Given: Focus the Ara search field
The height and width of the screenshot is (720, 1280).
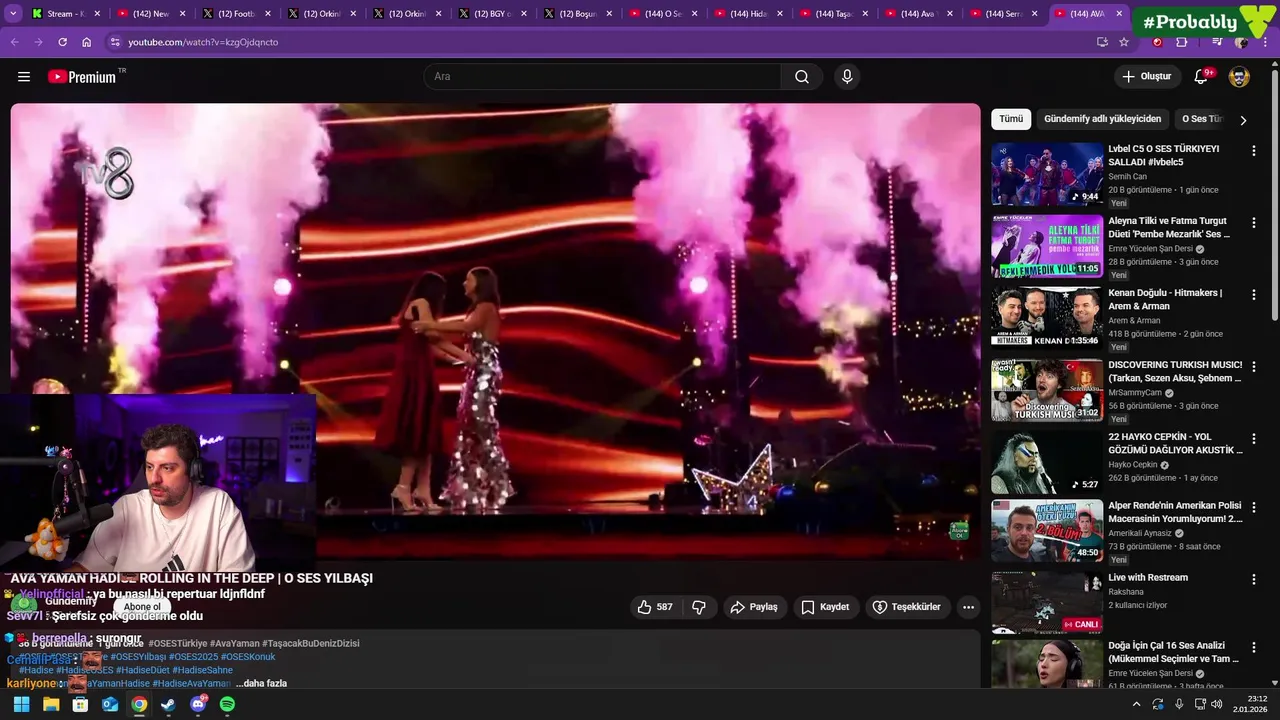Looking at the screenshot, I should pos(603,77).
